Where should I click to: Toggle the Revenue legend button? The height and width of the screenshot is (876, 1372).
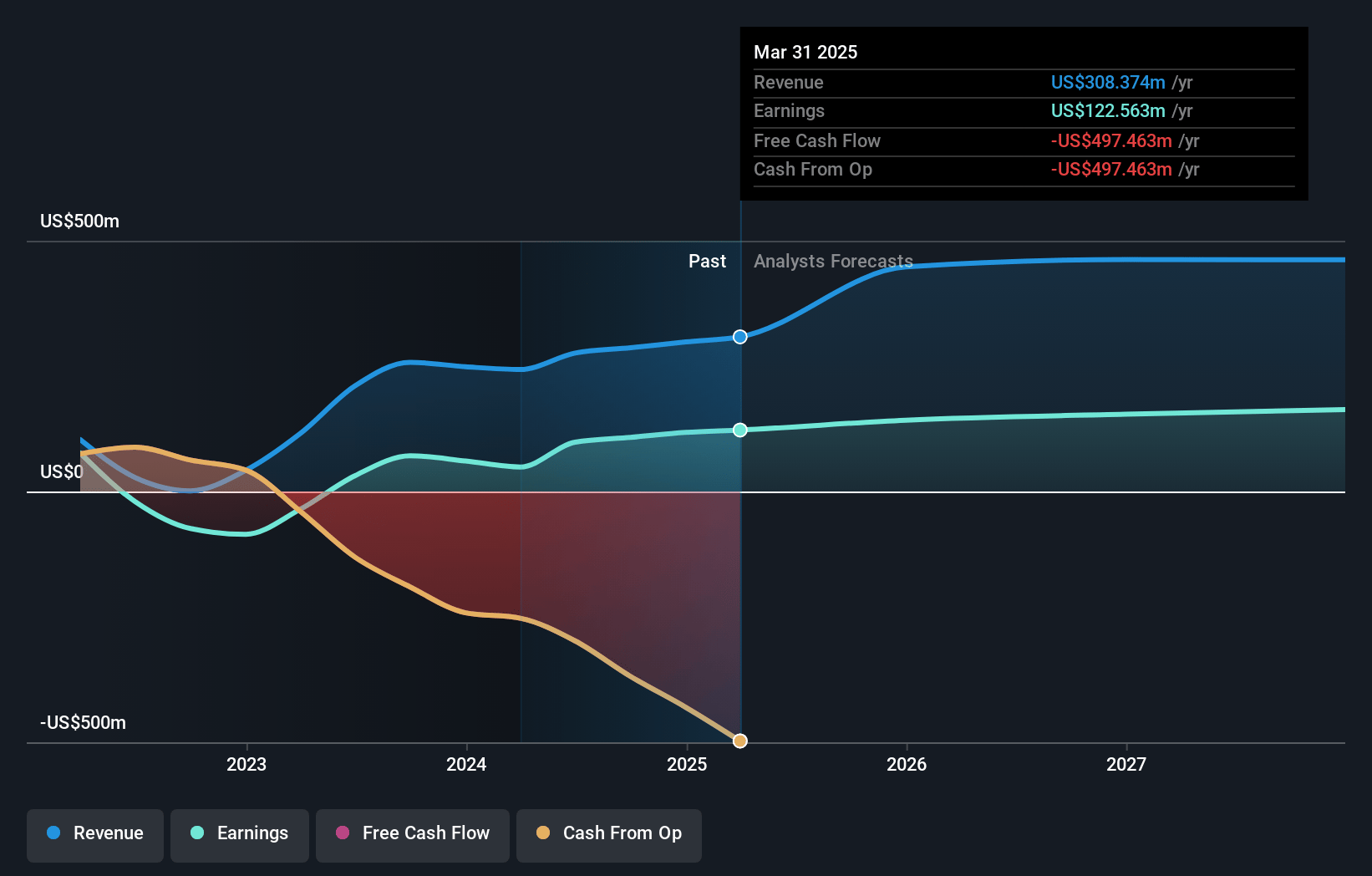tap(95, 835)
